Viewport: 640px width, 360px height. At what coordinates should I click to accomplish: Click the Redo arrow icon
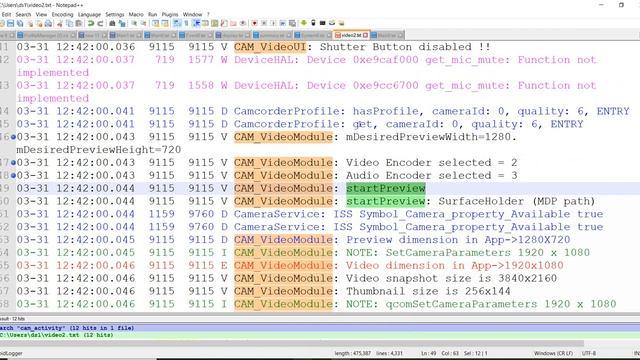click(101, 23)
